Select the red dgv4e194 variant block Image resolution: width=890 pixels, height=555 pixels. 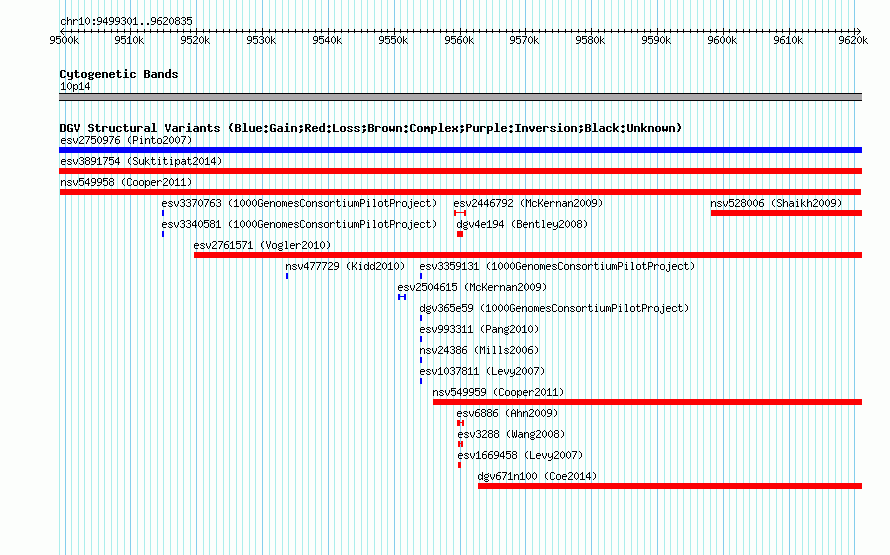[460, 234]
